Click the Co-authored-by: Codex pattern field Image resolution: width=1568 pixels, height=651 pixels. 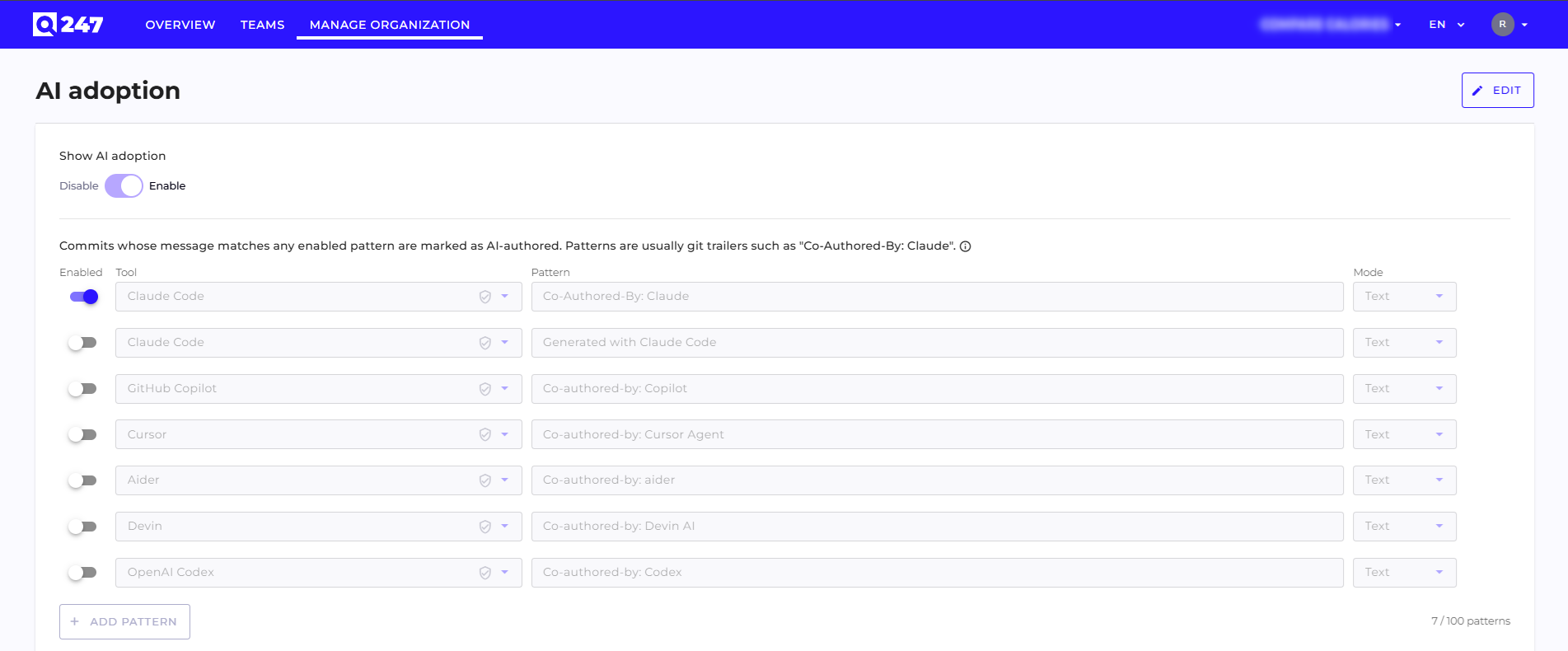point(937,573)
